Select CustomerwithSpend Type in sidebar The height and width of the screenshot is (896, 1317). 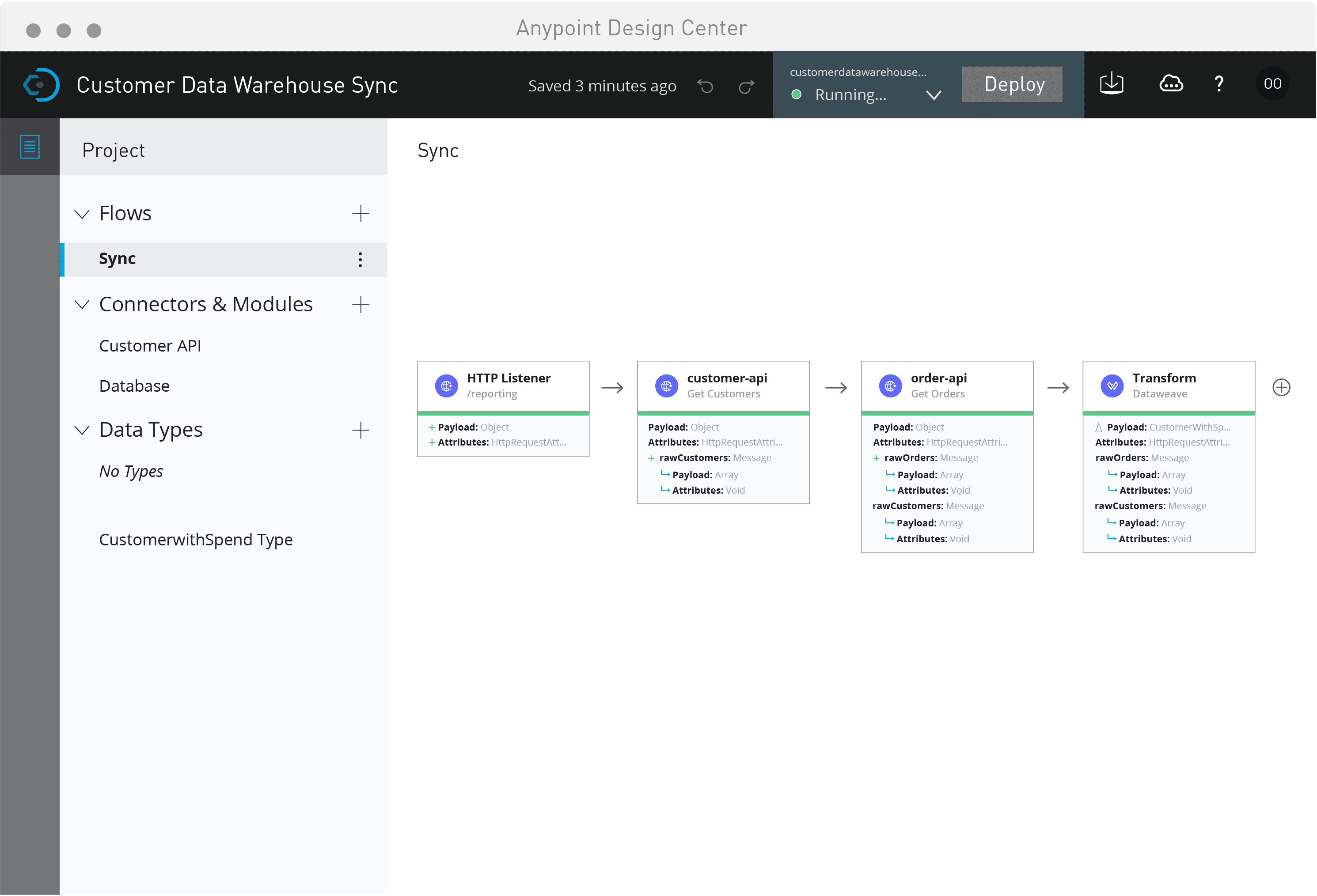(196, 539)
